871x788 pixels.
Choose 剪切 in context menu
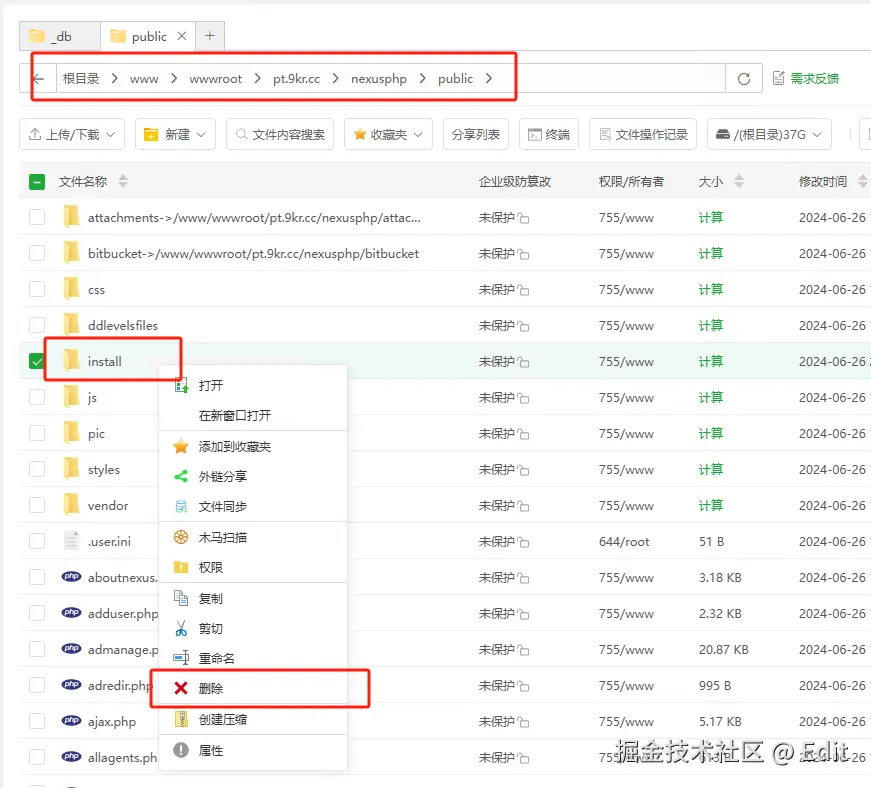click(x=253, y=629)
